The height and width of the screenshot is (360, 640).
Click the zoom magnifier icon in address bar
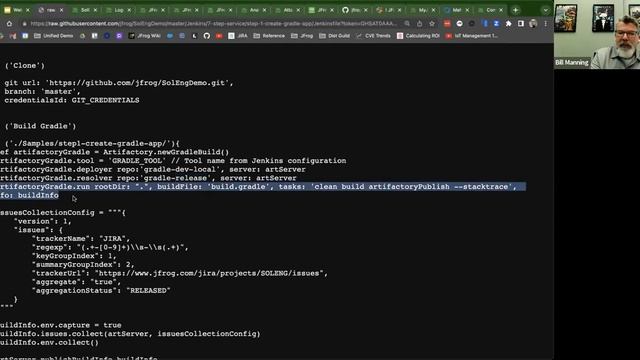(x=407, y=24)
